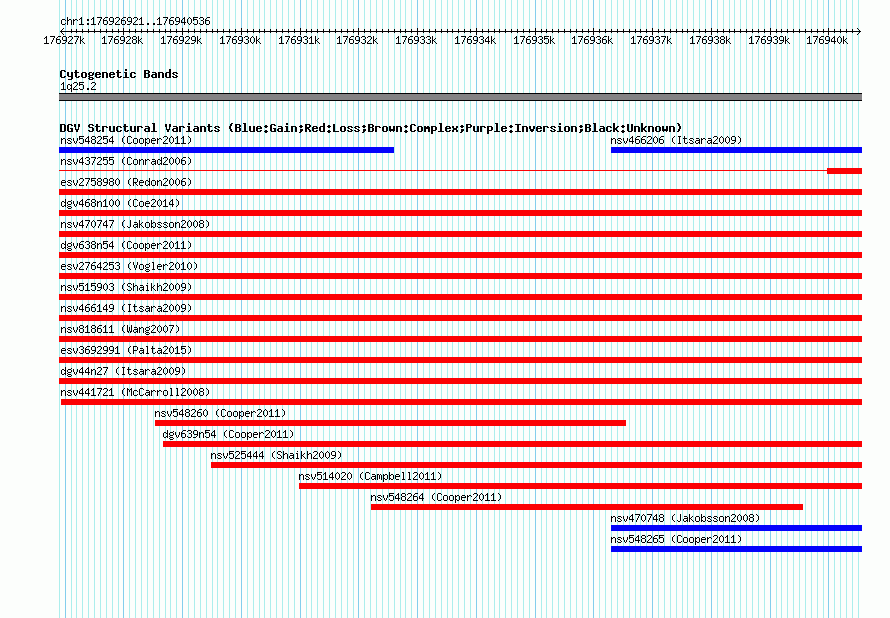The height and width of the screenshot is (618, 890).
Task: Select the gray cytogenetic band bar
Action: (460, 97)
